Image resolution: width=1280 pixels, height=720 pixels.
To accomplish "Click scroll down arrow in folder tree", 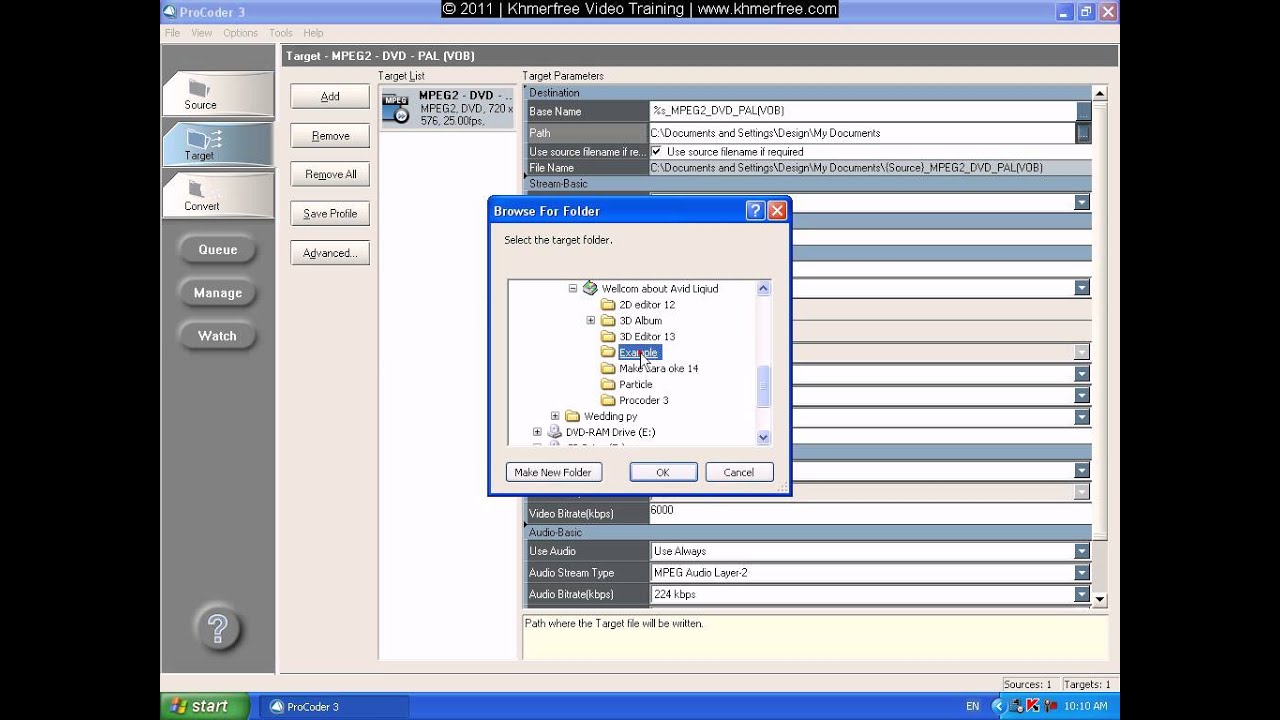I will point(763,437).
